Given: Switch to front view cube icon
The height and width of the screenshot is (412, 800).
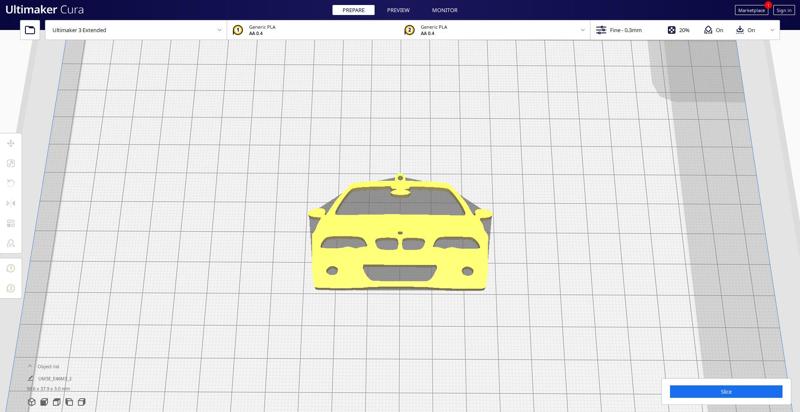Looking at the screenshot, I should [44, 402].
